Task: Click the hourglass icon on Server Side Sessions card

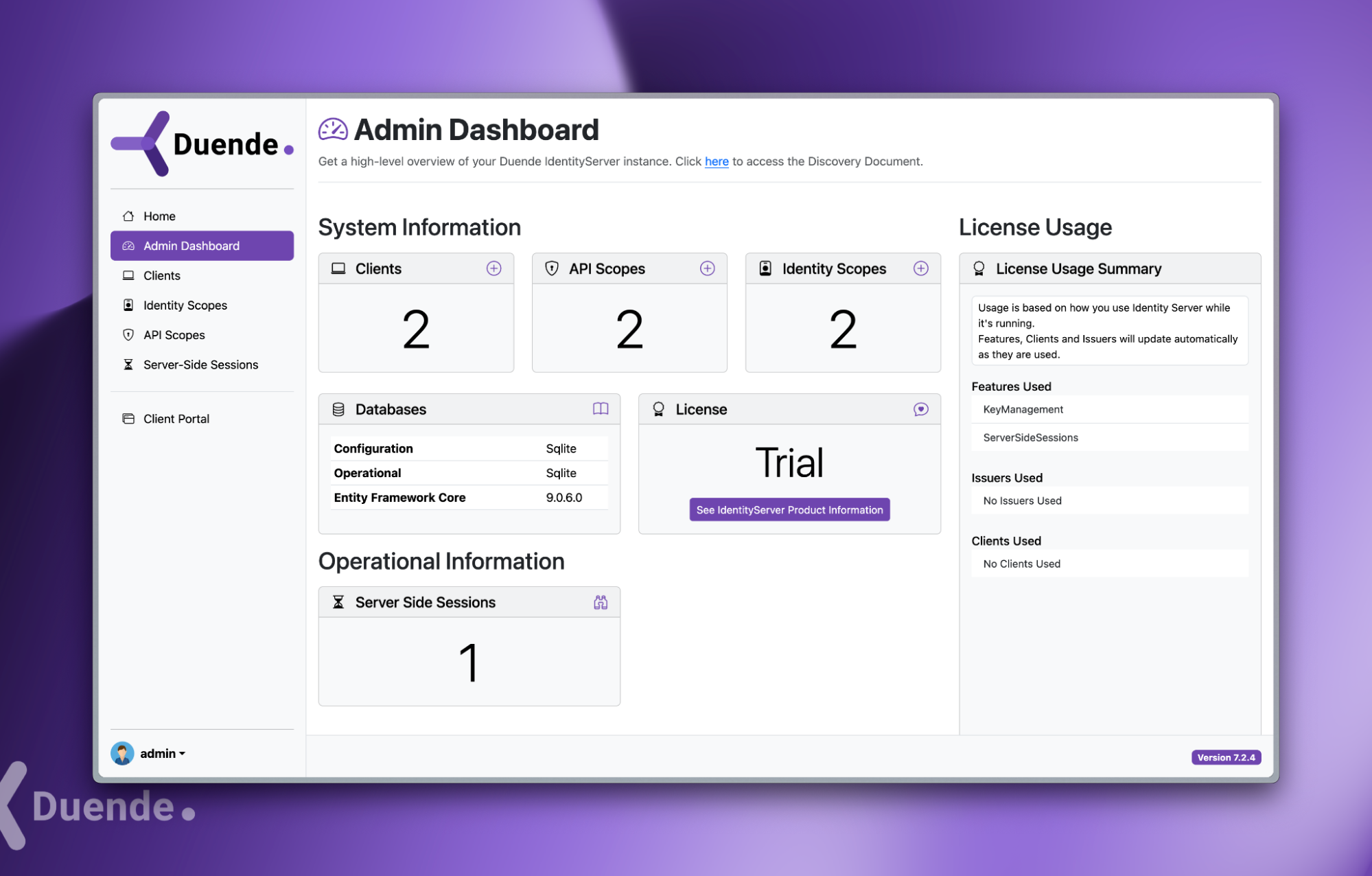Action: [x=338, y=602]
